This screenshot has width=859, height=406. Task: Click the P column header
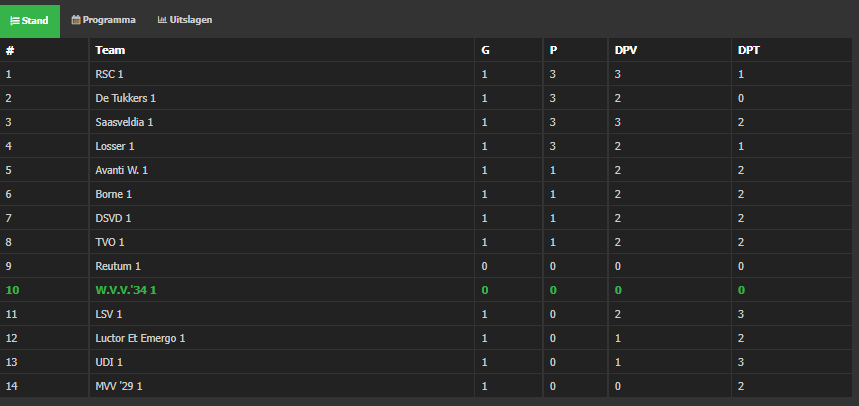coord(553,50)
